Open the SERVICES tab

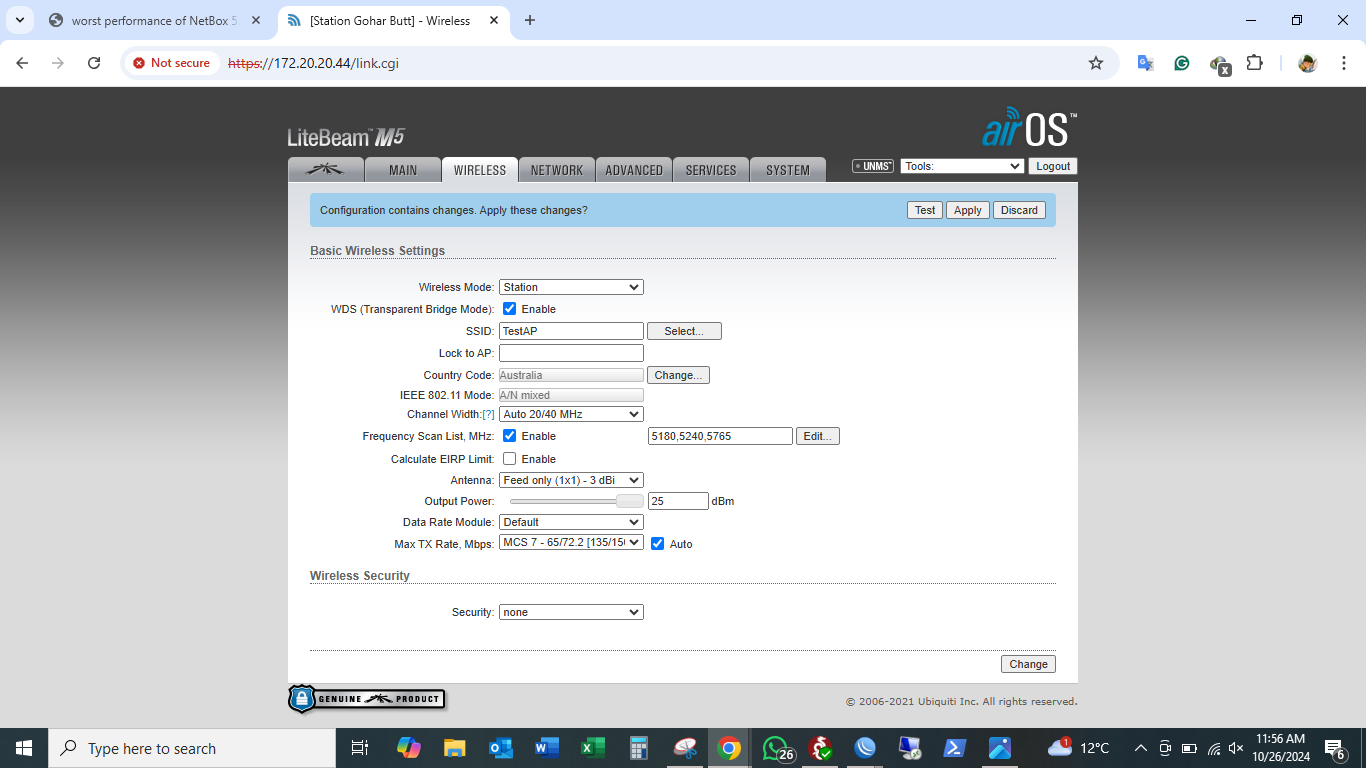click(x=711, y=170)
